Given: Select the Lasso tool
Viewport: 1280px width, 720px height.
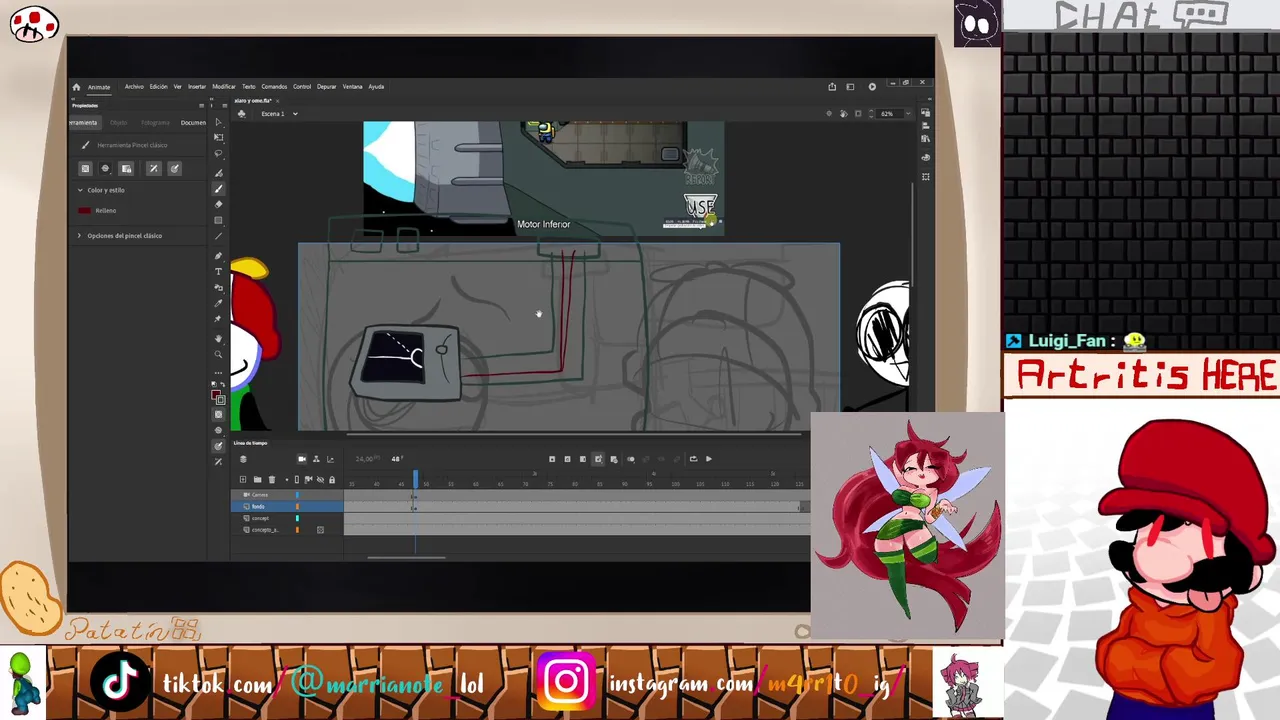Looking at the screenshot, I should (x=218, y=154).
